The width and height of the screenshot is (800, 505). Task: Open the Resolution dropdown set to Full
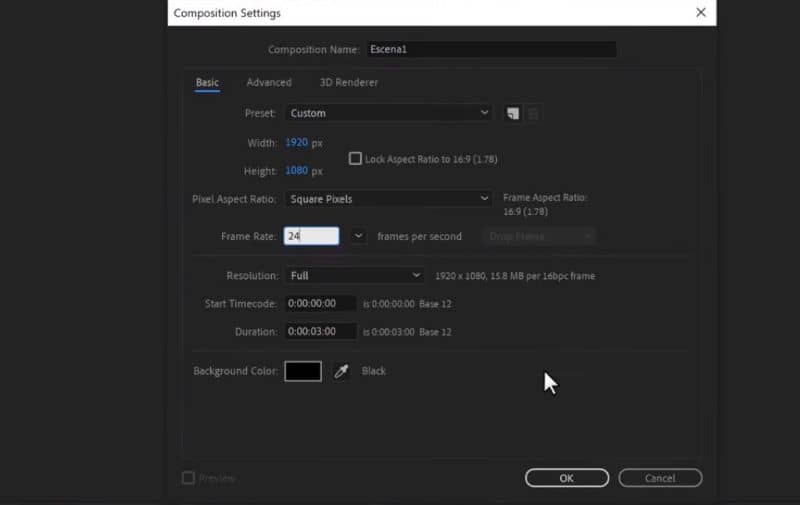pyautogui.click(x=355, y=275)
